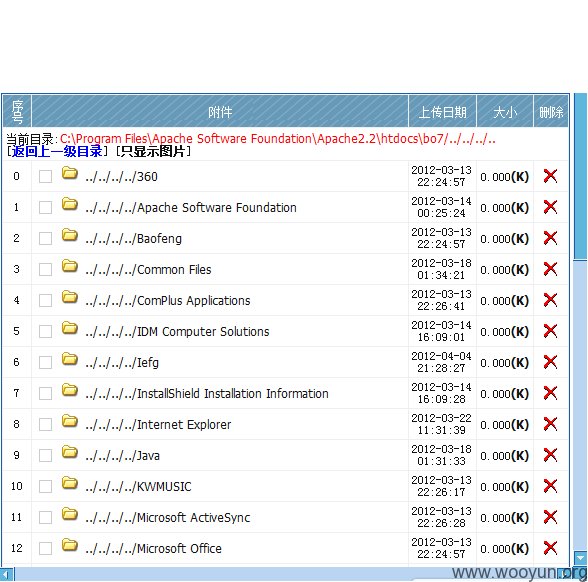The image size is (588, 582).
Task: Delete the 360 folder with red X
Action: (x=550, y=176)
